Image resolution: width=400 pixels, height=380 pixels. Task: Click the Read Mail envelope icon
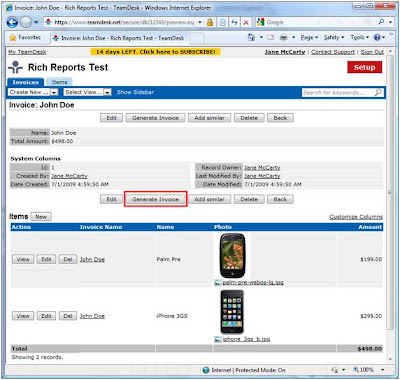pyautogui.click(x=270, y=37)
